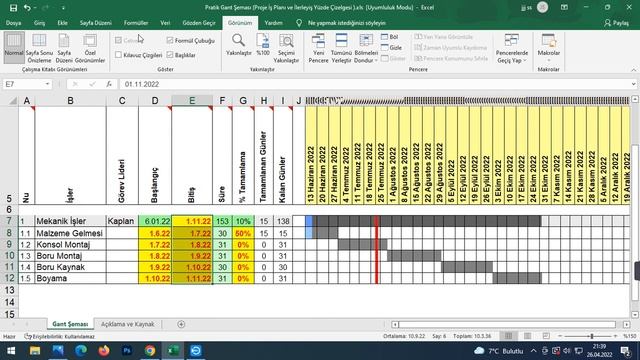Viewport: 640px width, 360px height.
Task: Click horizontal scrollbar right arrow
Action: point(627,324)
